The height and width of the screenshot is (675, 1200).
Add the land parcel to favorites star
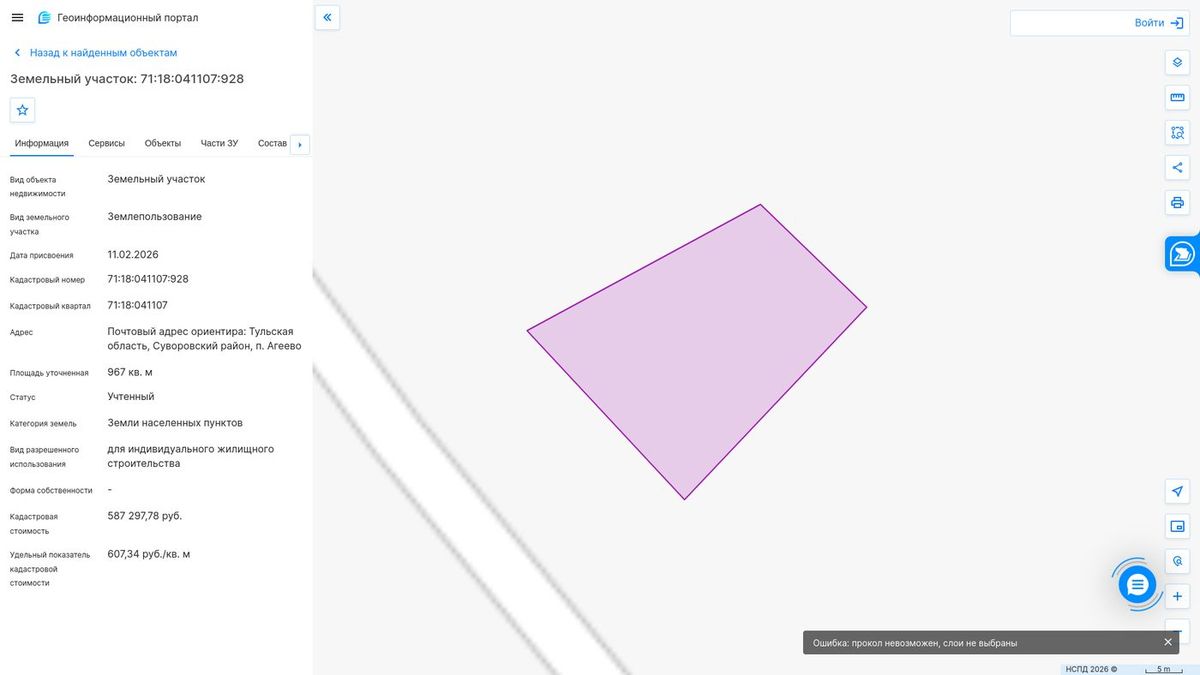(23, 110)
